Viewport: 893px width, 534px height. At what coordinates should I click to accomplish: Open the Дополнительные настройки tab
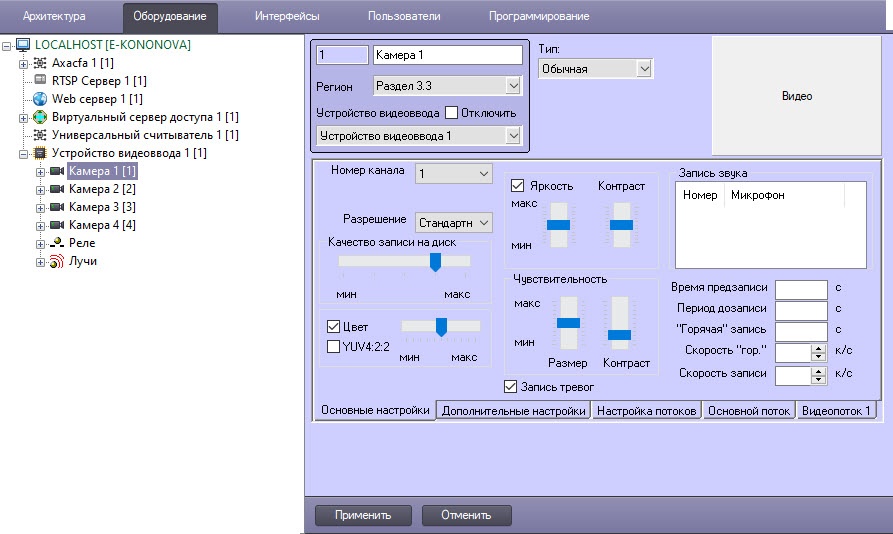click(x=514, y=410)
